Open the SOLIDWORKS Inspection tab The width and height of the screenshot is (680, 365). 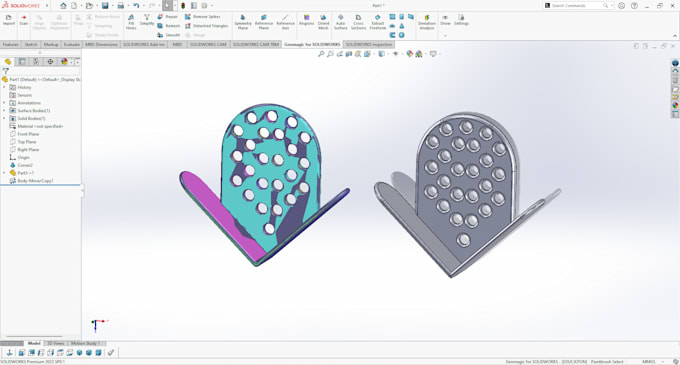pos(369,45)
